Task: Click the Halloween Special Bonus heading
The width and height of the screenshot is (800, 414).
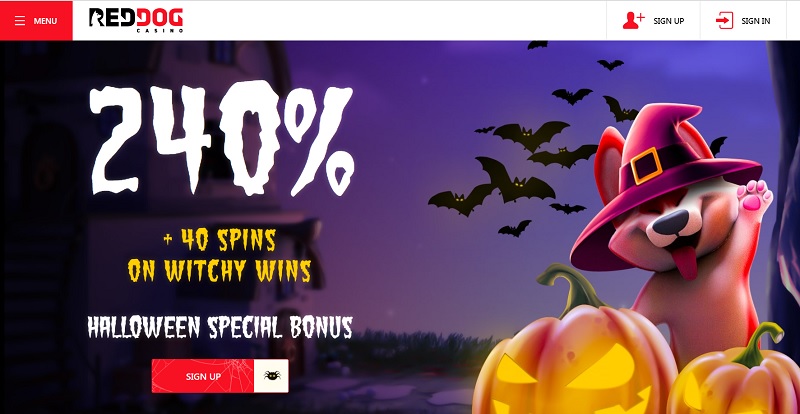Action: 220,327
